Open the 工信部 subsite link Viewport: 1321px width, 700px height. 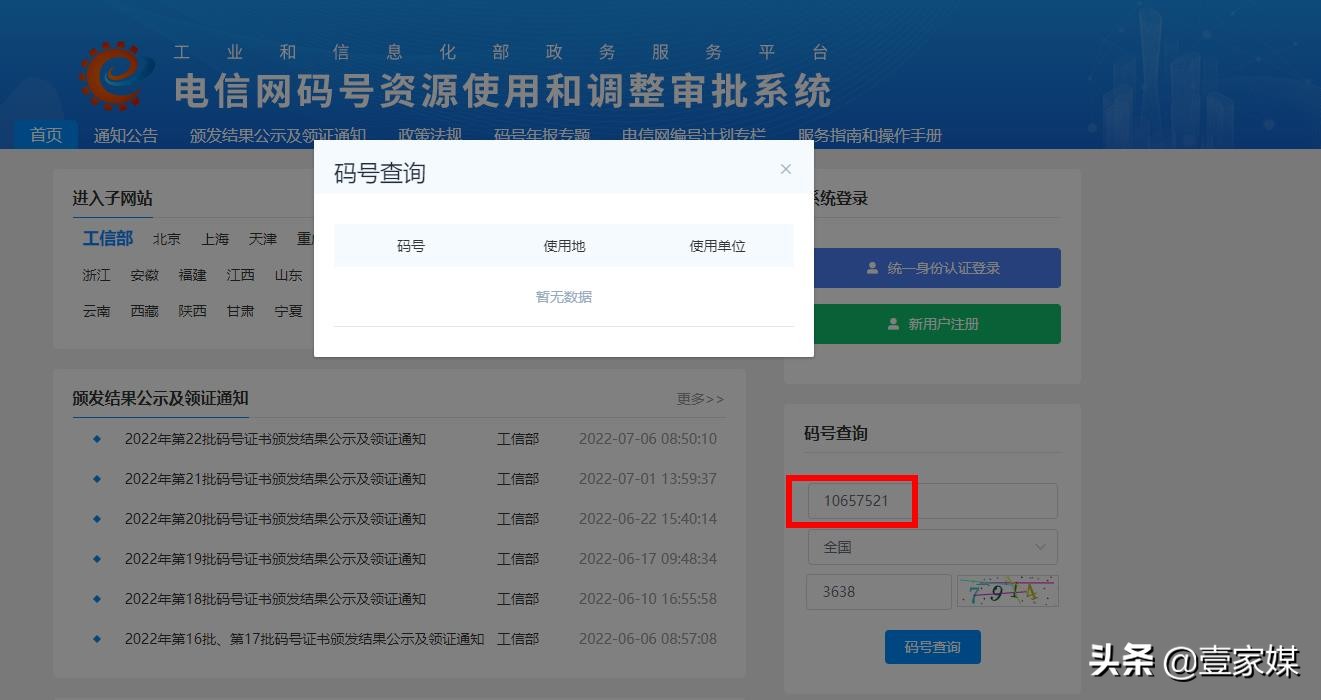coord(108,238)
